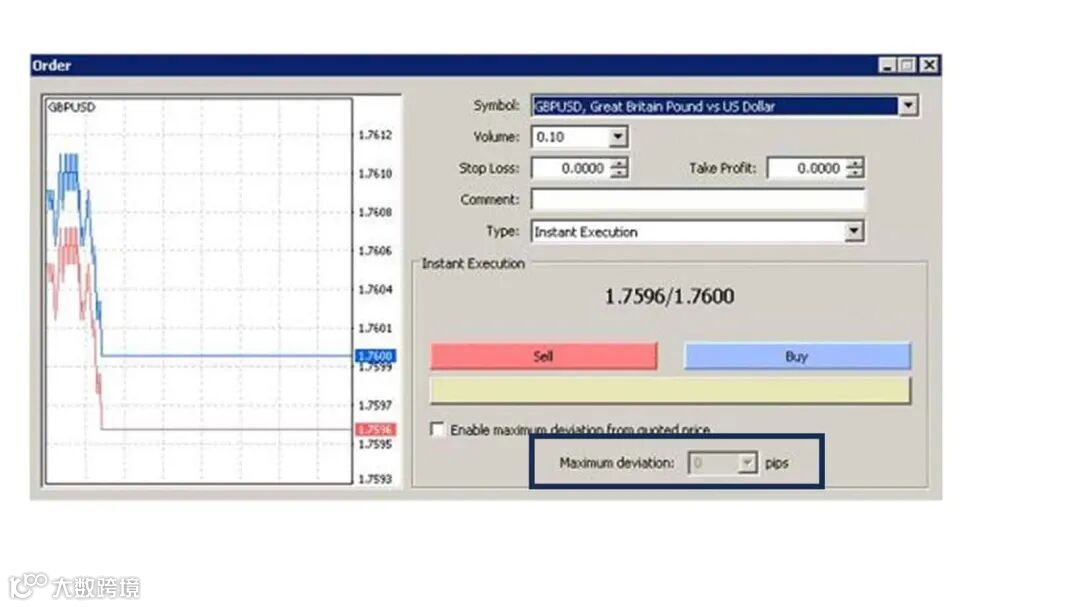Viewport: 1080px width, 607px height.
Task: Click the Order window title bar text
Action: click(52, 65)
